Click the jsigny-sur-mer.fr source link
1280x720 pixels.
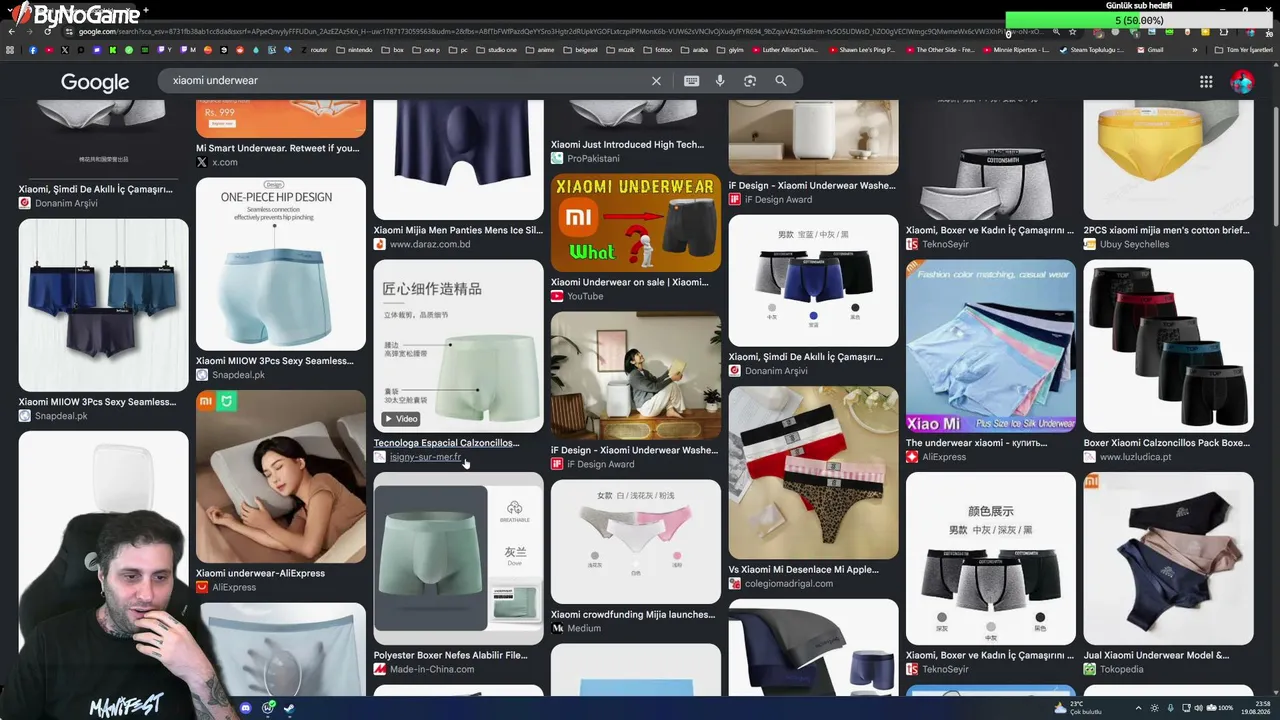pos(425,458)
